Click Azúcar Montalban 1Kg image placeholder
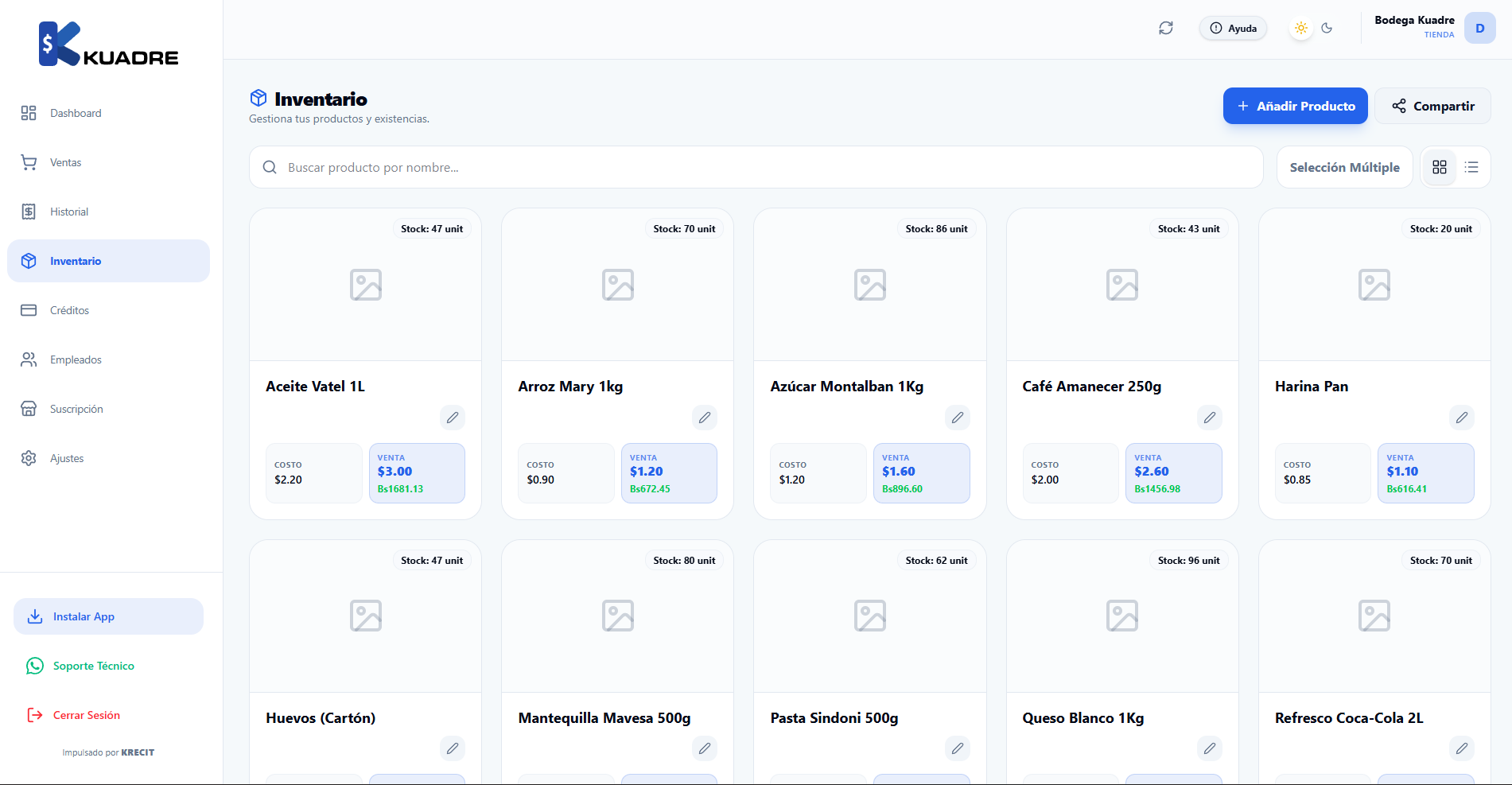 click(870, 285)
